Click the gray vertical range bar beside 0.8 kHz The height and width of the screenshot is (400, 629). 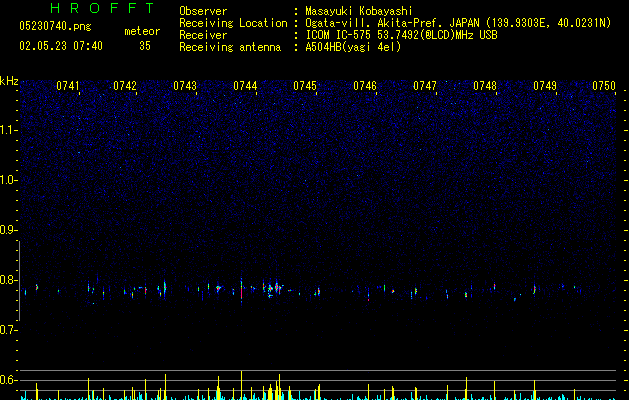19,281
